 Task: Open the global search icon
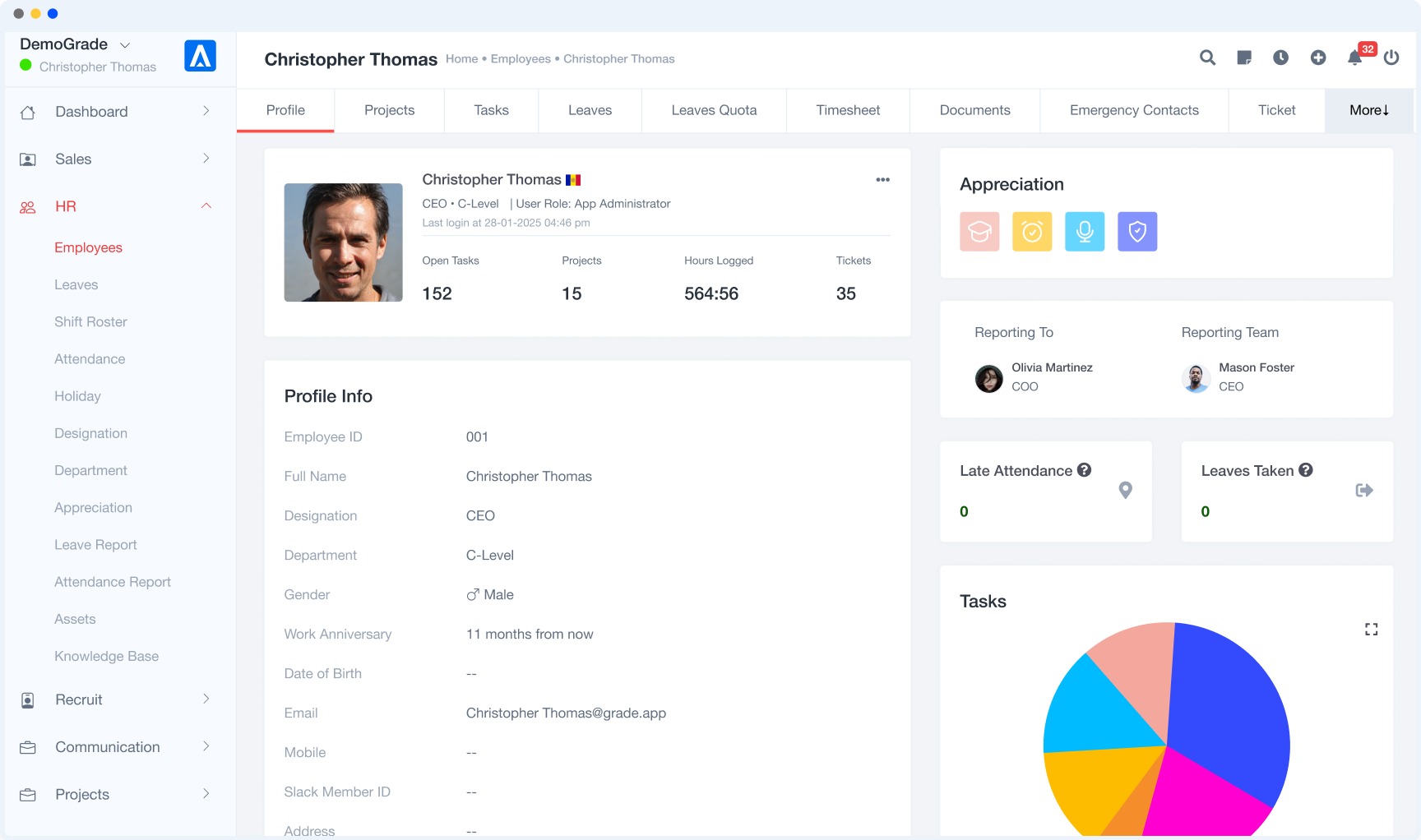click(x=1207, y=58)
